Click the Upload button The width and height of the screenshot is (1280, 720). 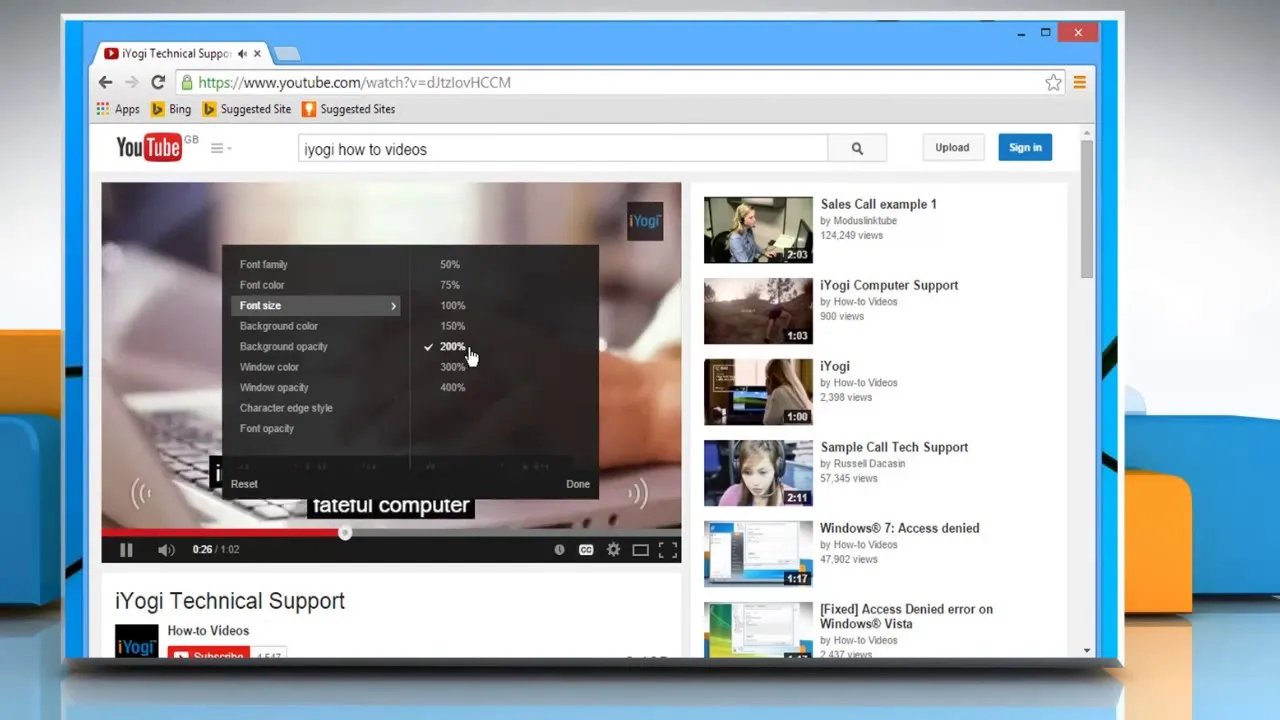point(952,147)
